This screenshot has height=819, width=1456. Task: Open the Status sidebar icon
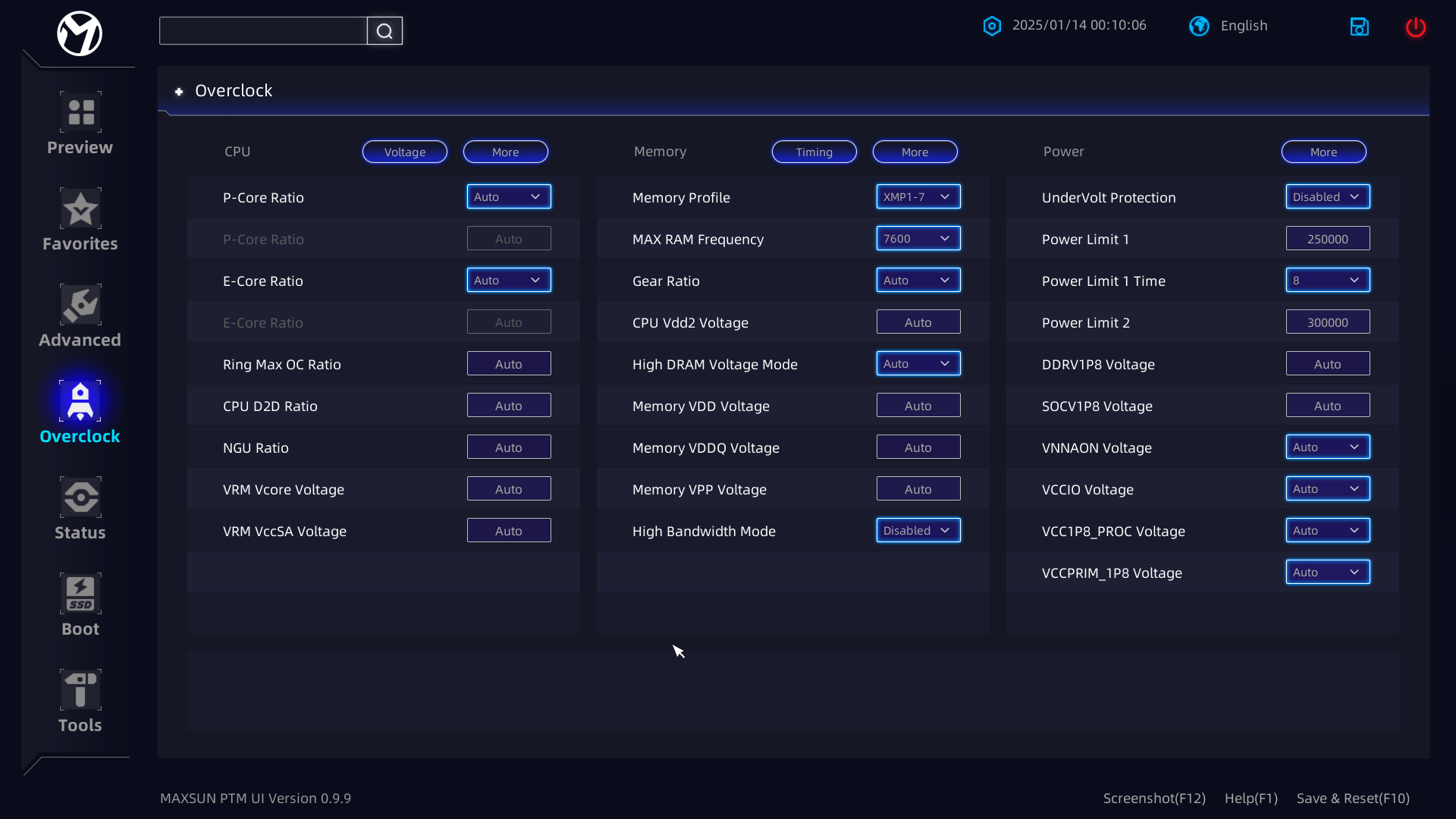click(80, 497)
